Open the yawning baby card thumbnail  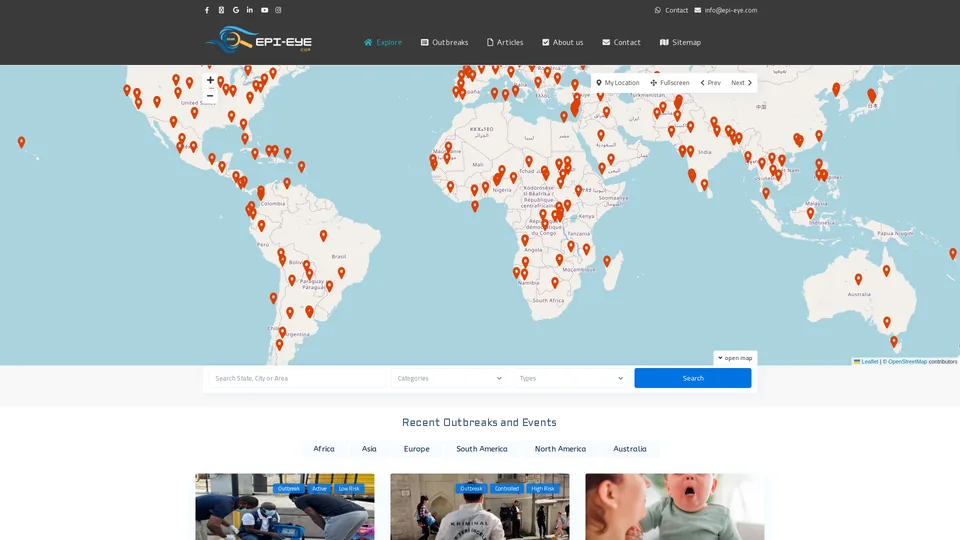675,506
